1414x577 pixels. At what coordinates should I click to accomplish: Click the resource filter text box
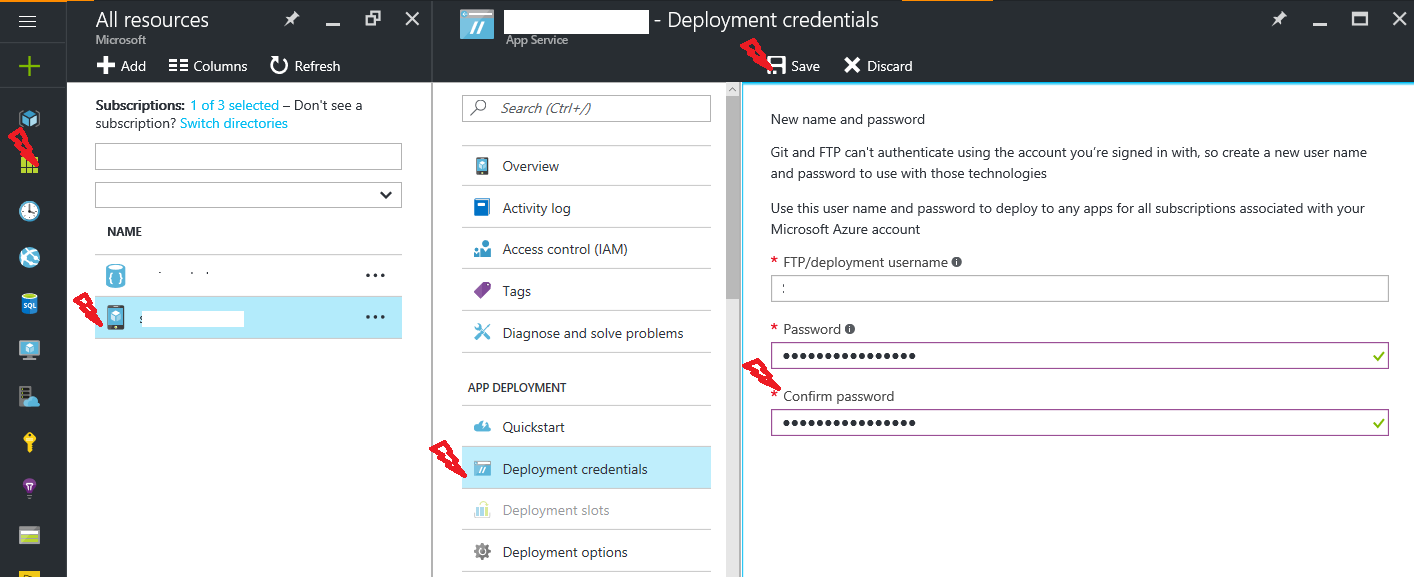point(248,156)
